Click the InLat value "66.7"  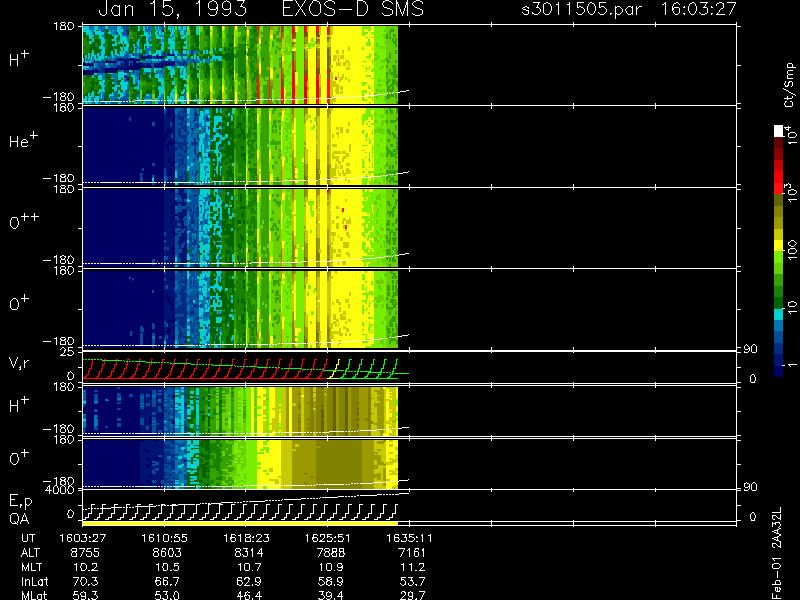coord(168,581)
